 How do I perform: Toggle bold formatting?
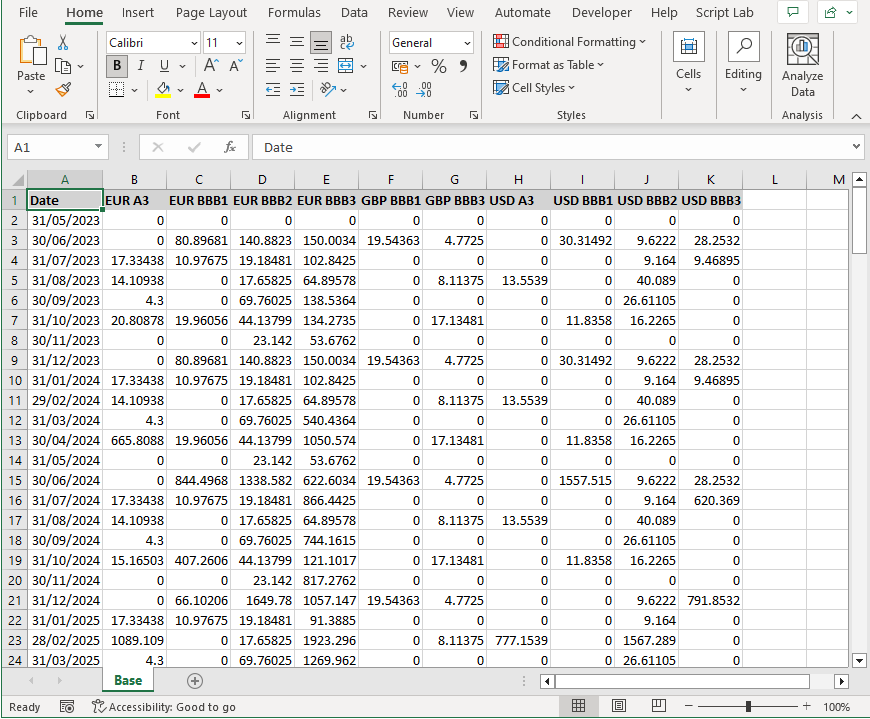click(x=116, y=65)
